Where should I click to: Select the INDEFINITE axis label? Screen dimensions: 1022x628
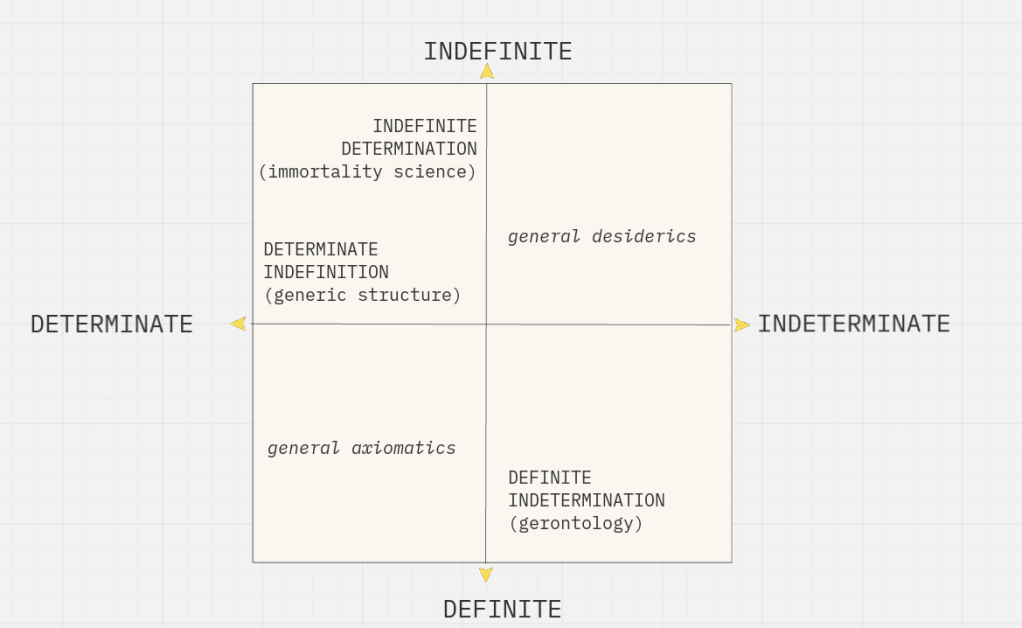pyautogui.click(x=497, y=51)
